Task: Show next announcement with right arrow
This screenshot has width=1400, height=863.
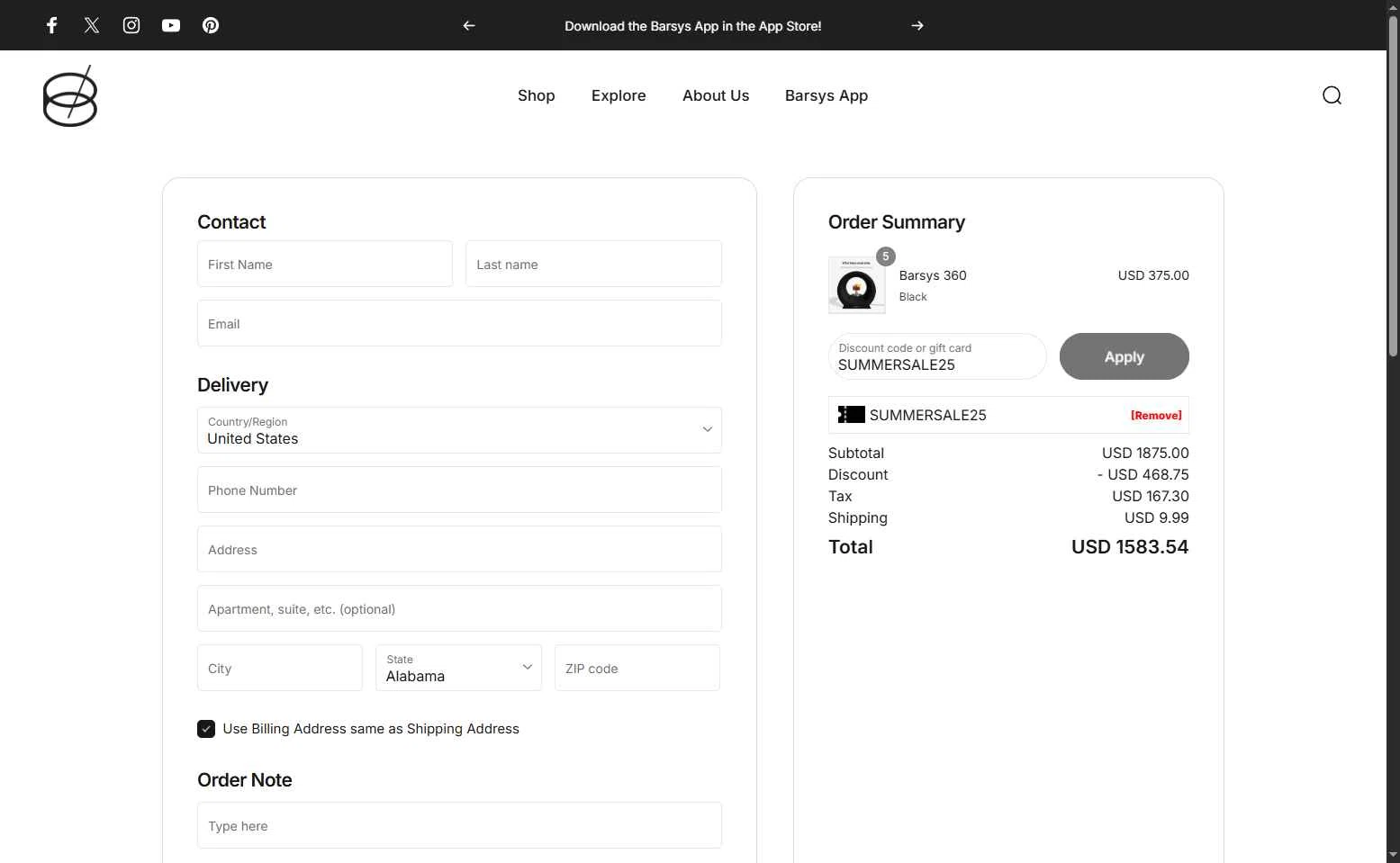Action: click(x=917, y=25)
